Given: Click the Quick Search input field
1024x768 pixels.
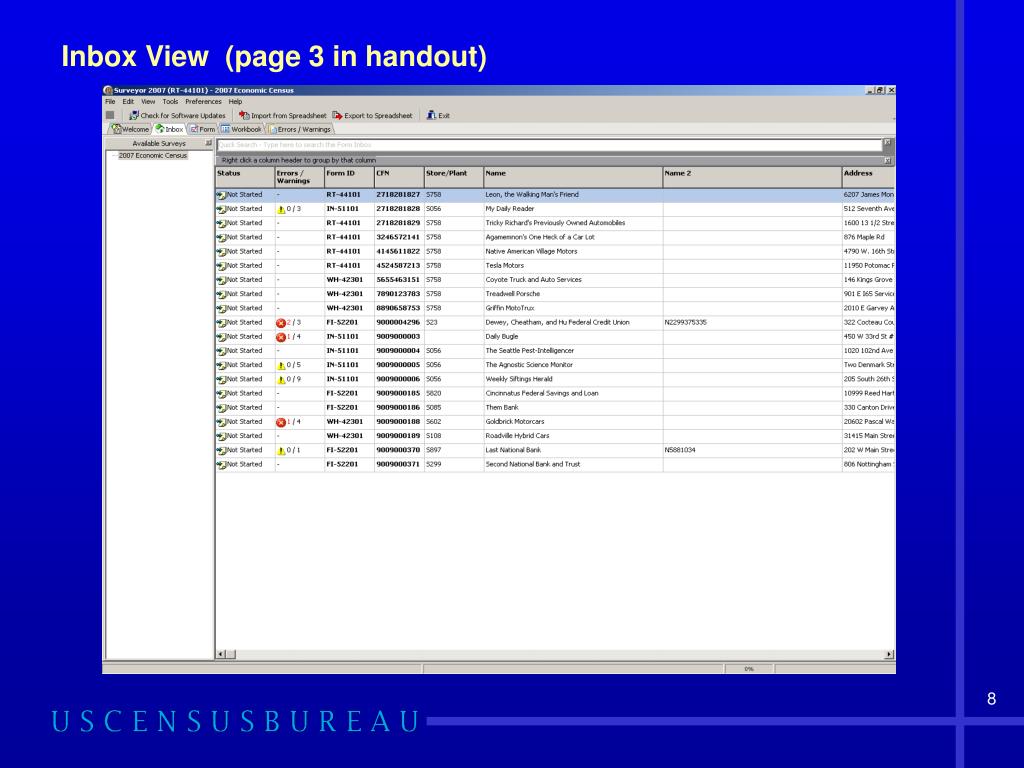Looking at the screenshot, I should click(x=549, y=145).
